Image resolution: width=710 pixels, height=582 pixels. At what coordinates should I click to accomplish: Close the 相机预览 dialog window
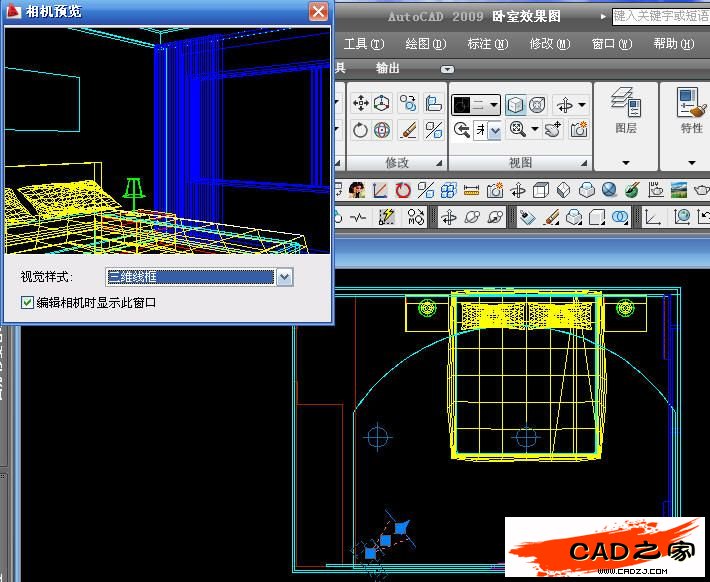tap(318, 12)
